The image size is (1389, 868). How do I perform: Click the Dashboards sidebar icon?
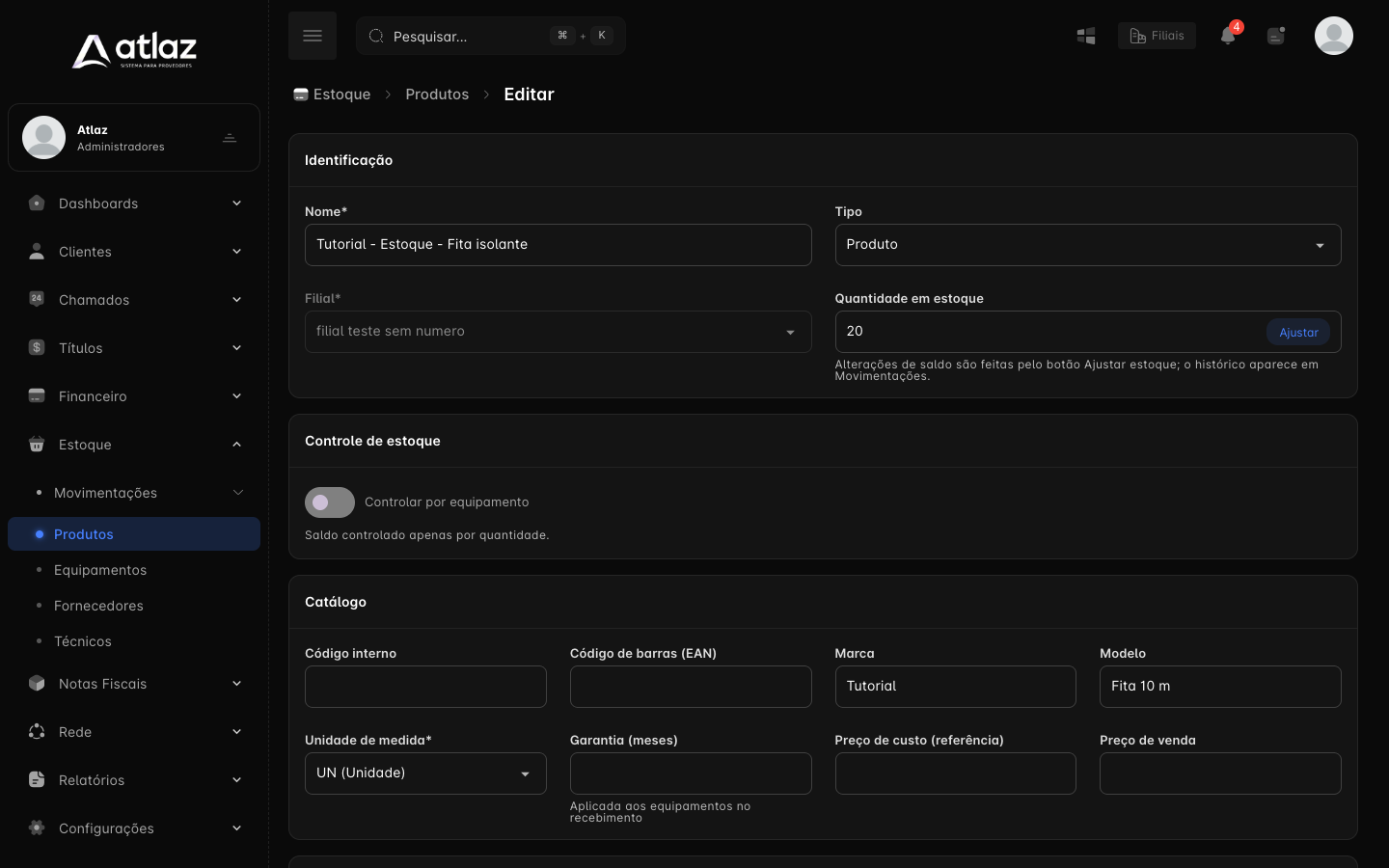click(37, 203)
